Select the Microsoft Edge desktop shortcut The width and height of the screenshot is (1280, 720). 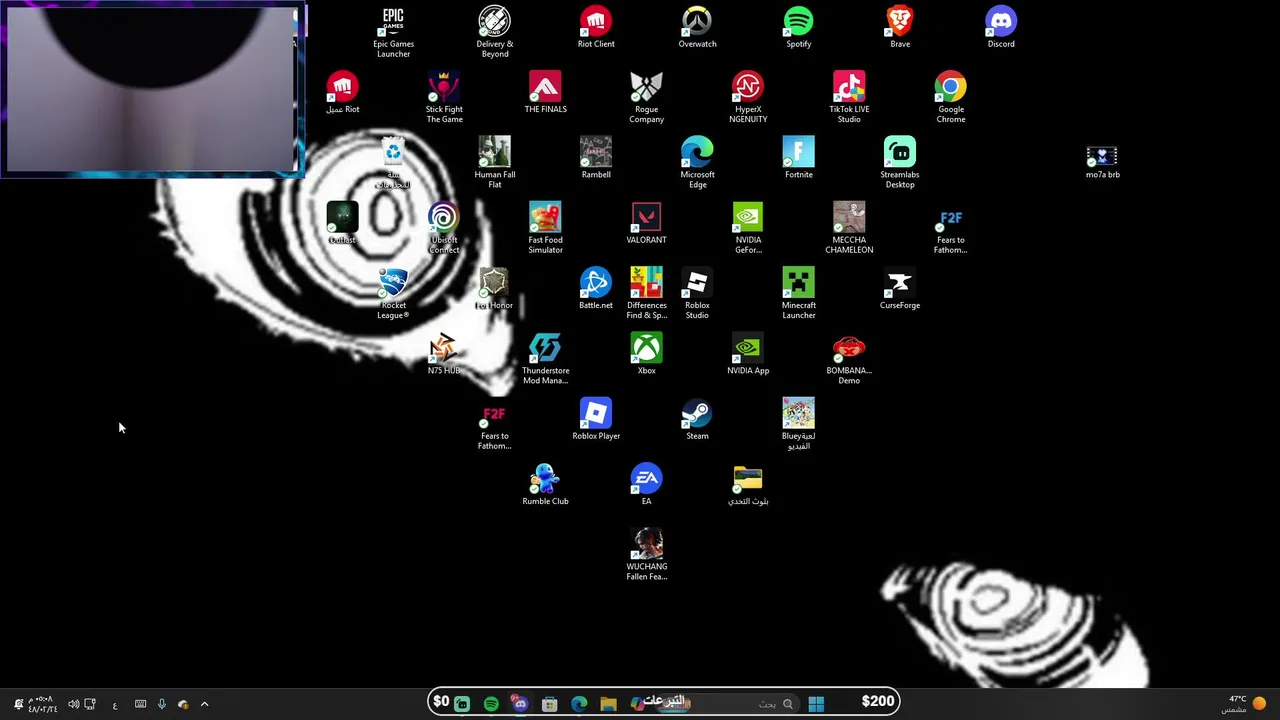point(697,162)
